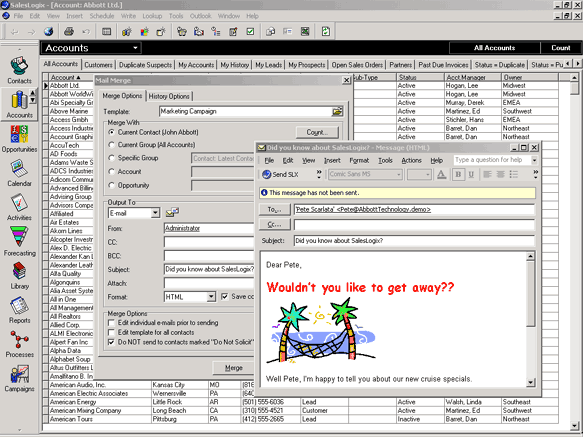583x437 pixels.
Task: Open the Calendar sidebar icon
Action: [19, 173]
